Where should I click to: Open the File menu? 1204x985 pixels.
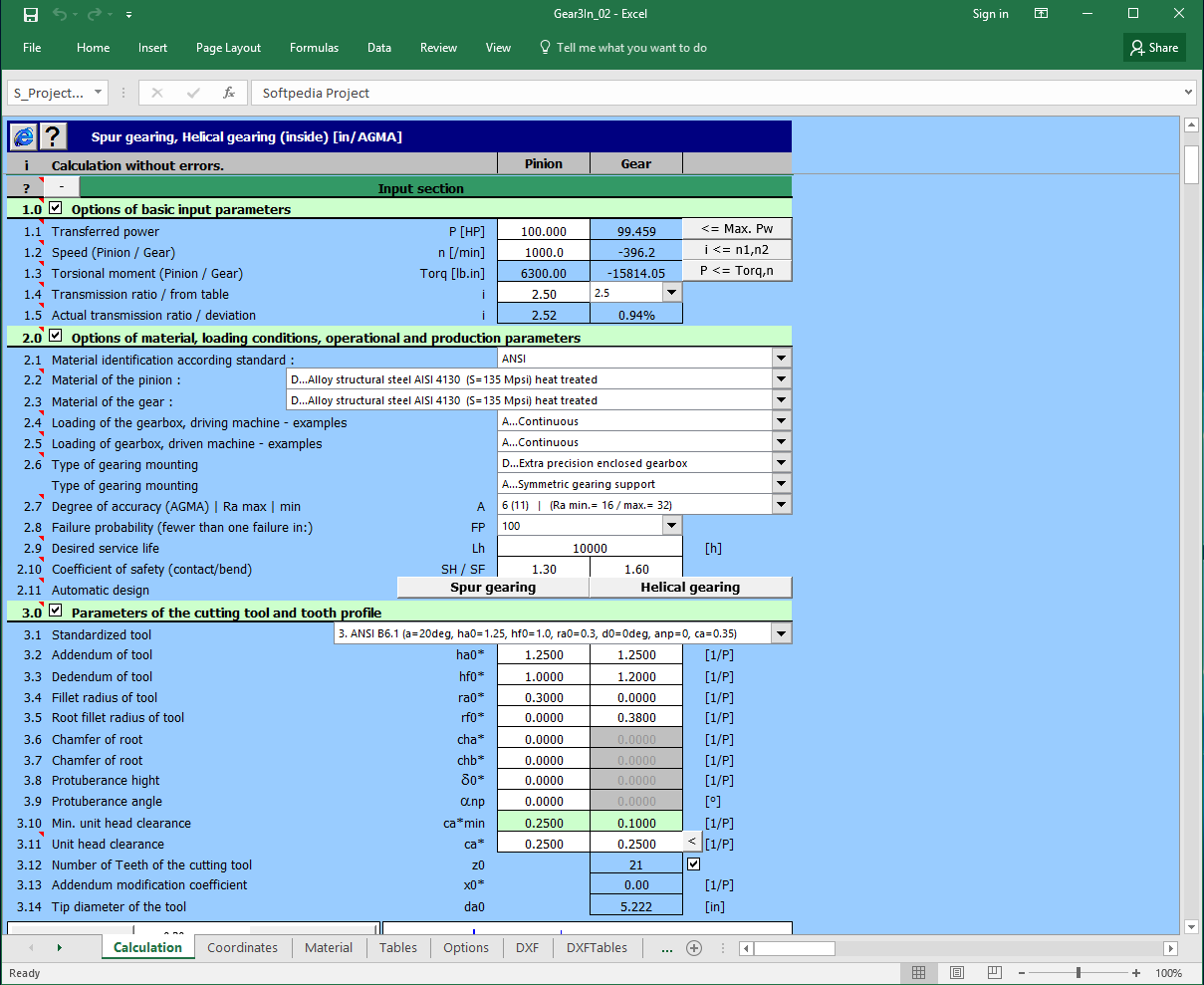point(32,48)
